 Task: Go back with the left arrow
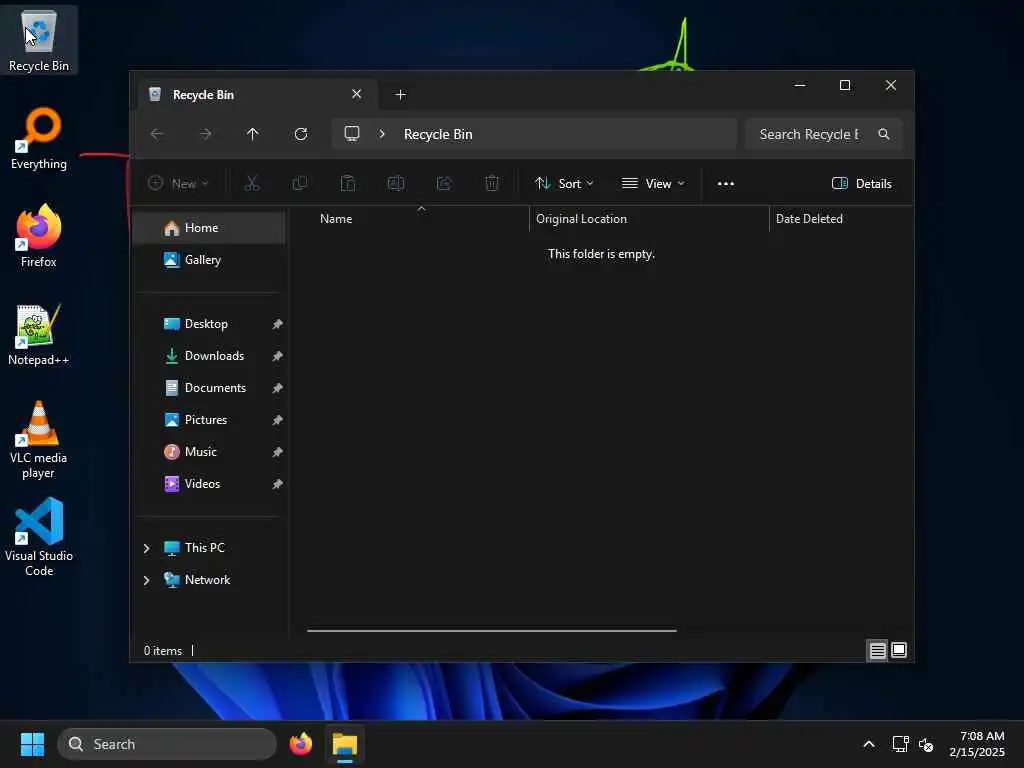pyautogui.click(x=157, y=134)
